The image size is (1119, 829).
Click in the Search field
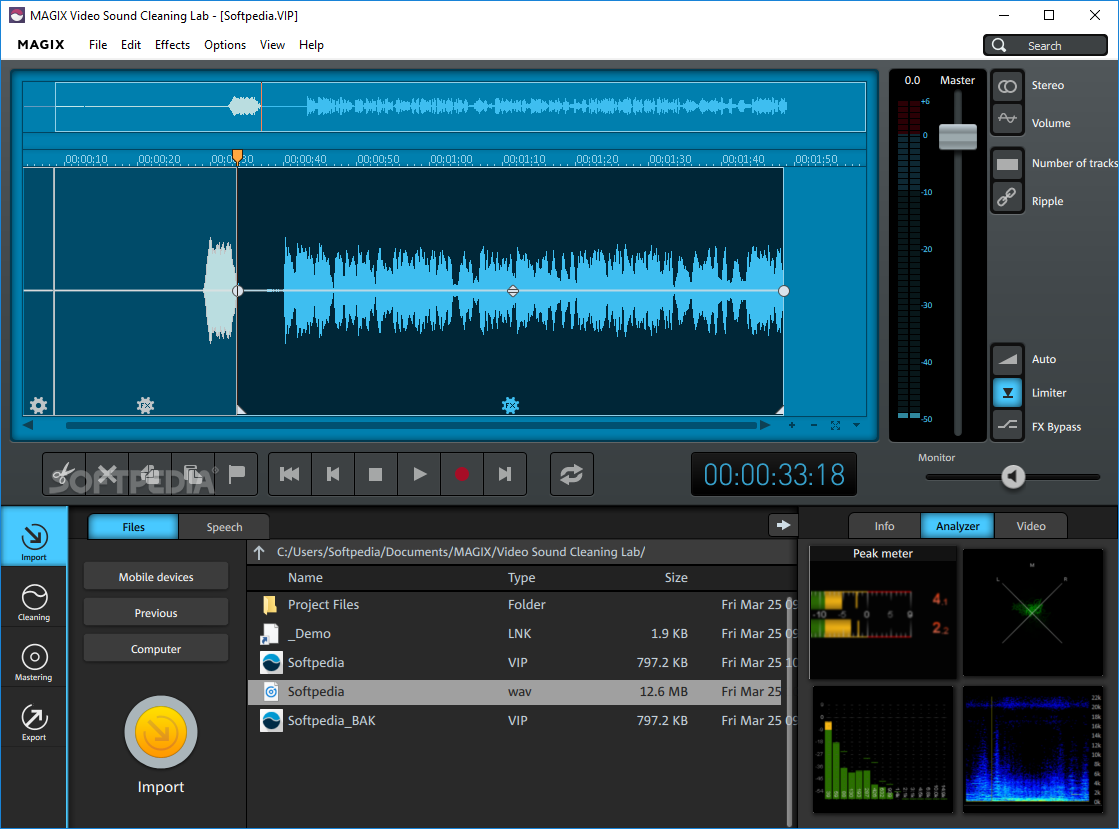(1045, 45)
